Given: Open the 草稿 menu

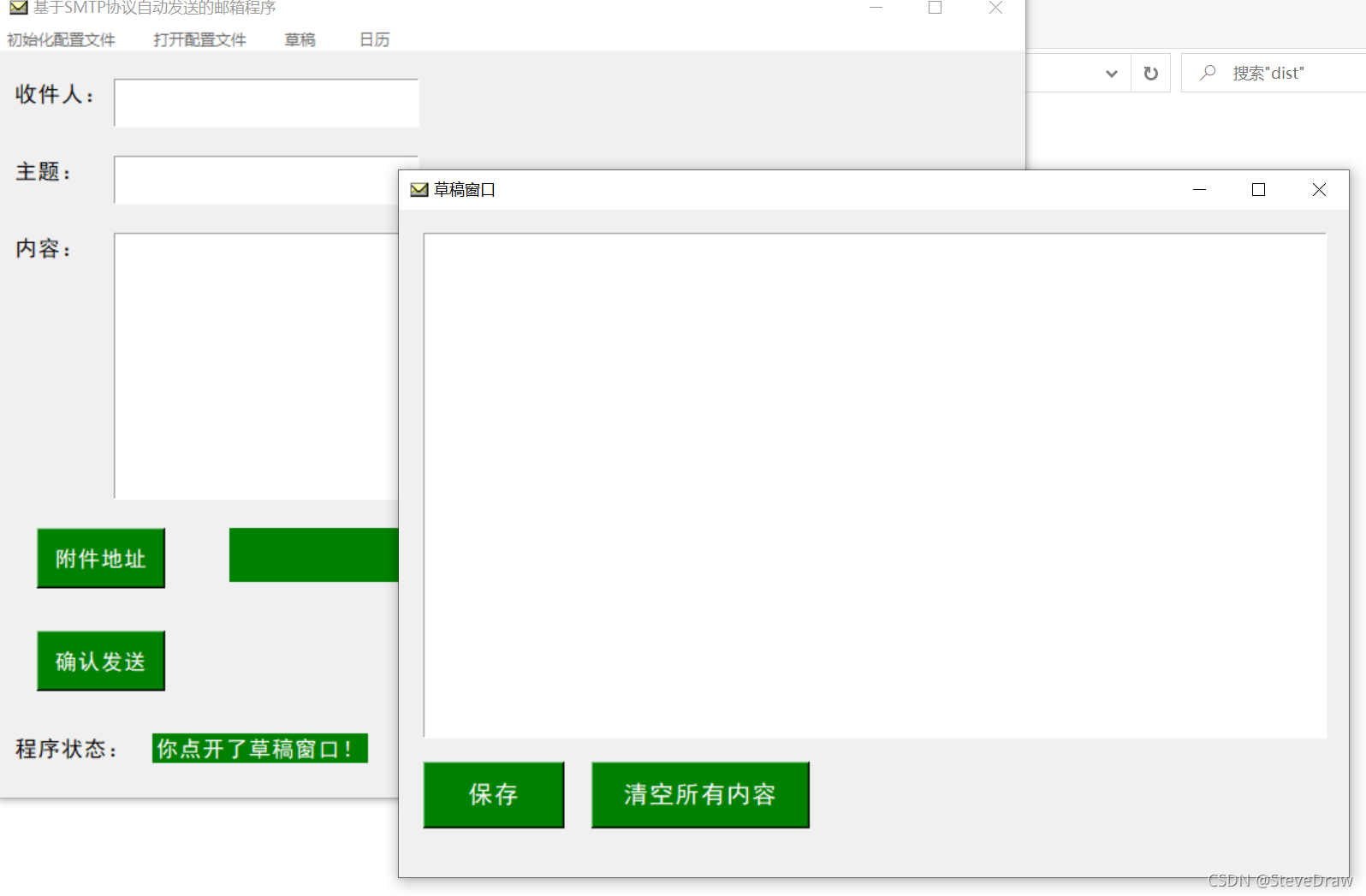Looking at the screenshot, I should click(300, 39).
